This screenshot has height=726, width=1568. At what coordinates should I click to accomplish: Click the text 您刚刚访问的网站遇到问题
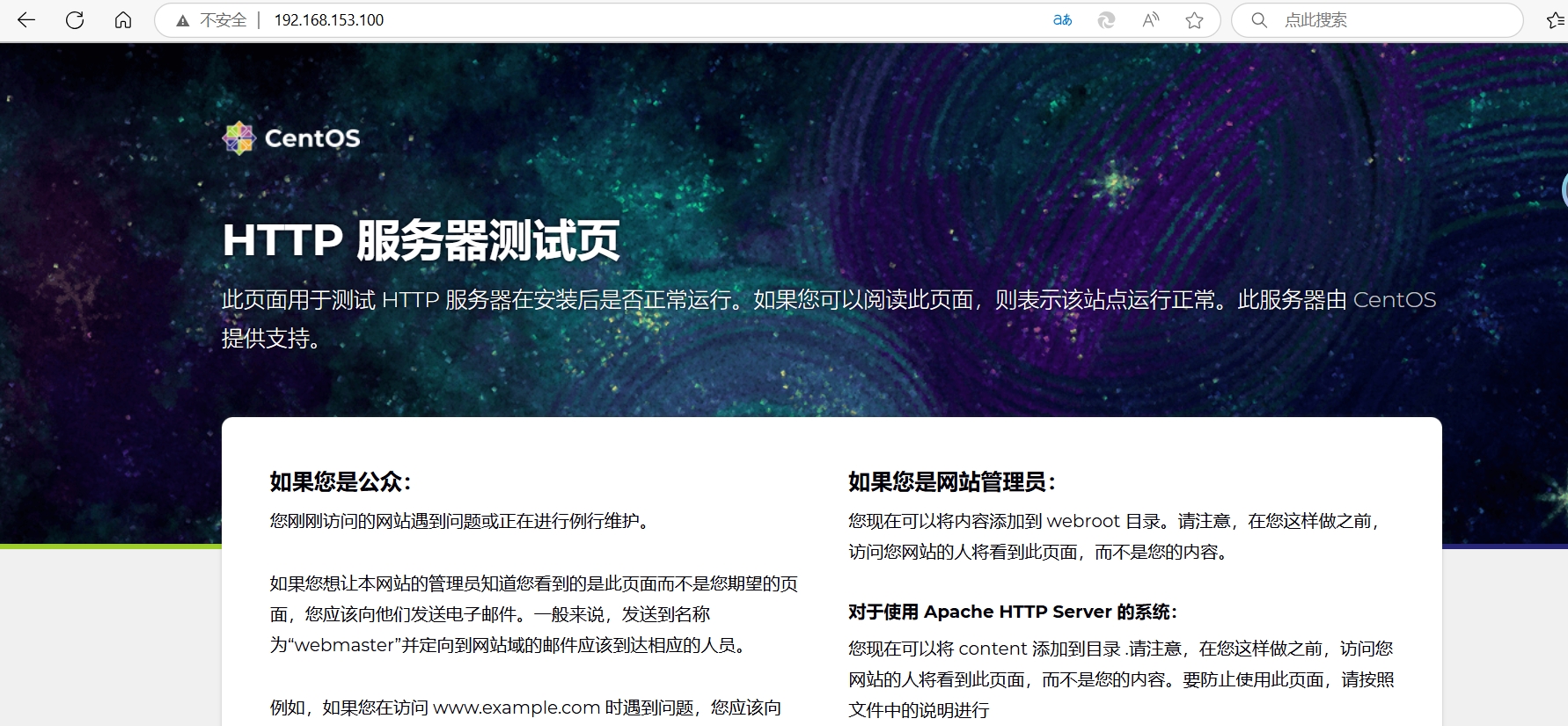coord(375,521)
